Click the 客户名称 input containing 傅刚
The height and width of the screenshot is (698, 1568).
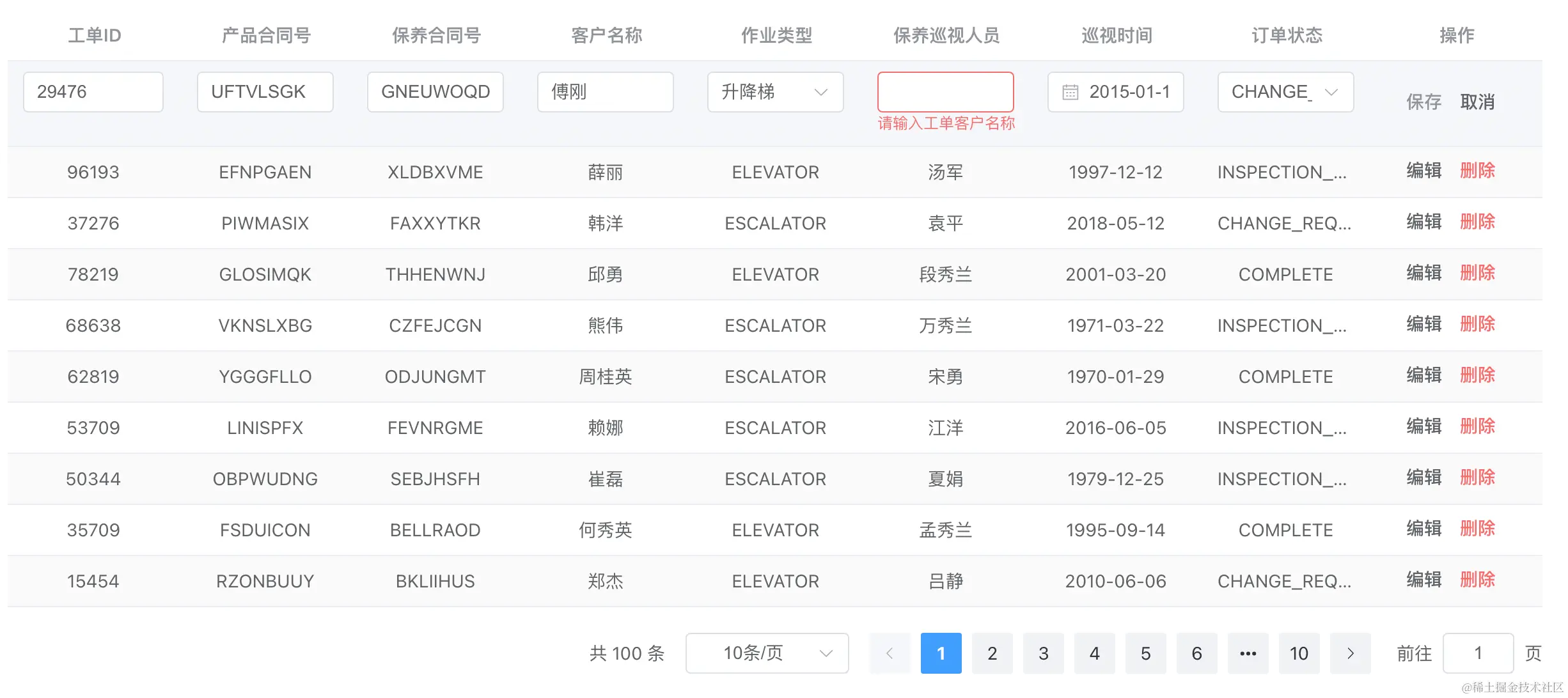coord(605,92)
